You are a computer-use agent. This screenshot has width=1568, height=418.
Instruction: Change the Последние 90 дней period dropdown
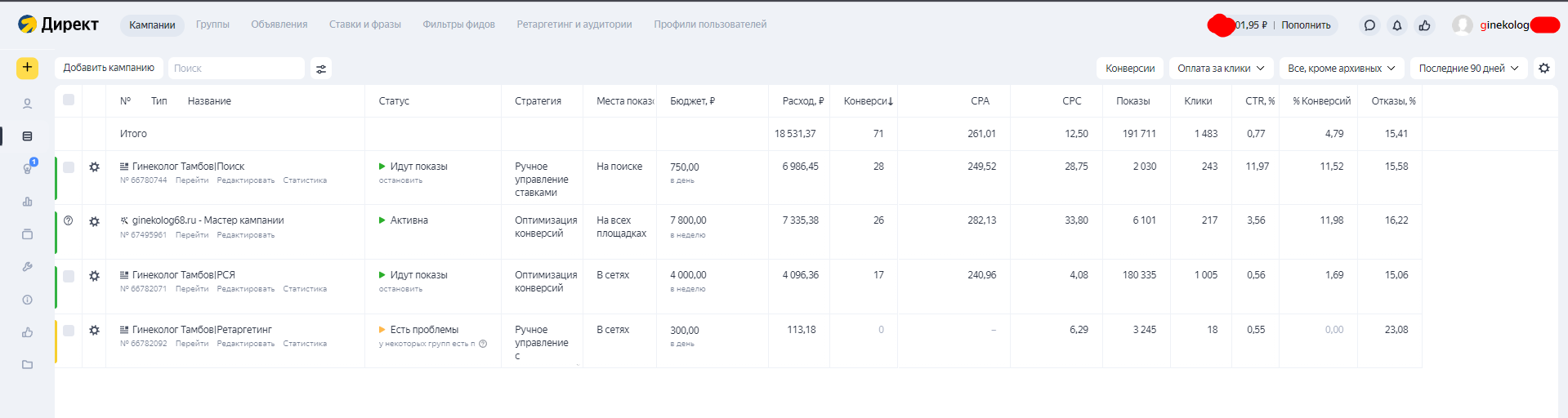point(1468,69)
